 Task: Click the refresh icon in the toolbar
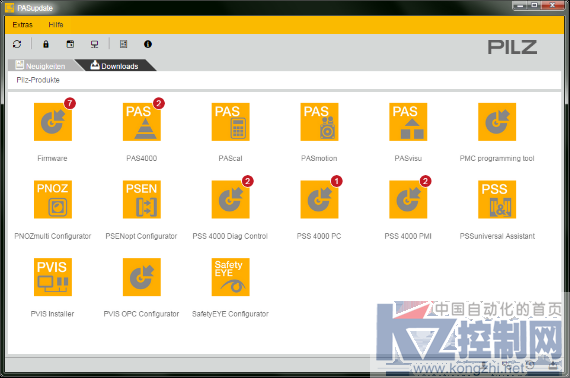pos(17,44)
